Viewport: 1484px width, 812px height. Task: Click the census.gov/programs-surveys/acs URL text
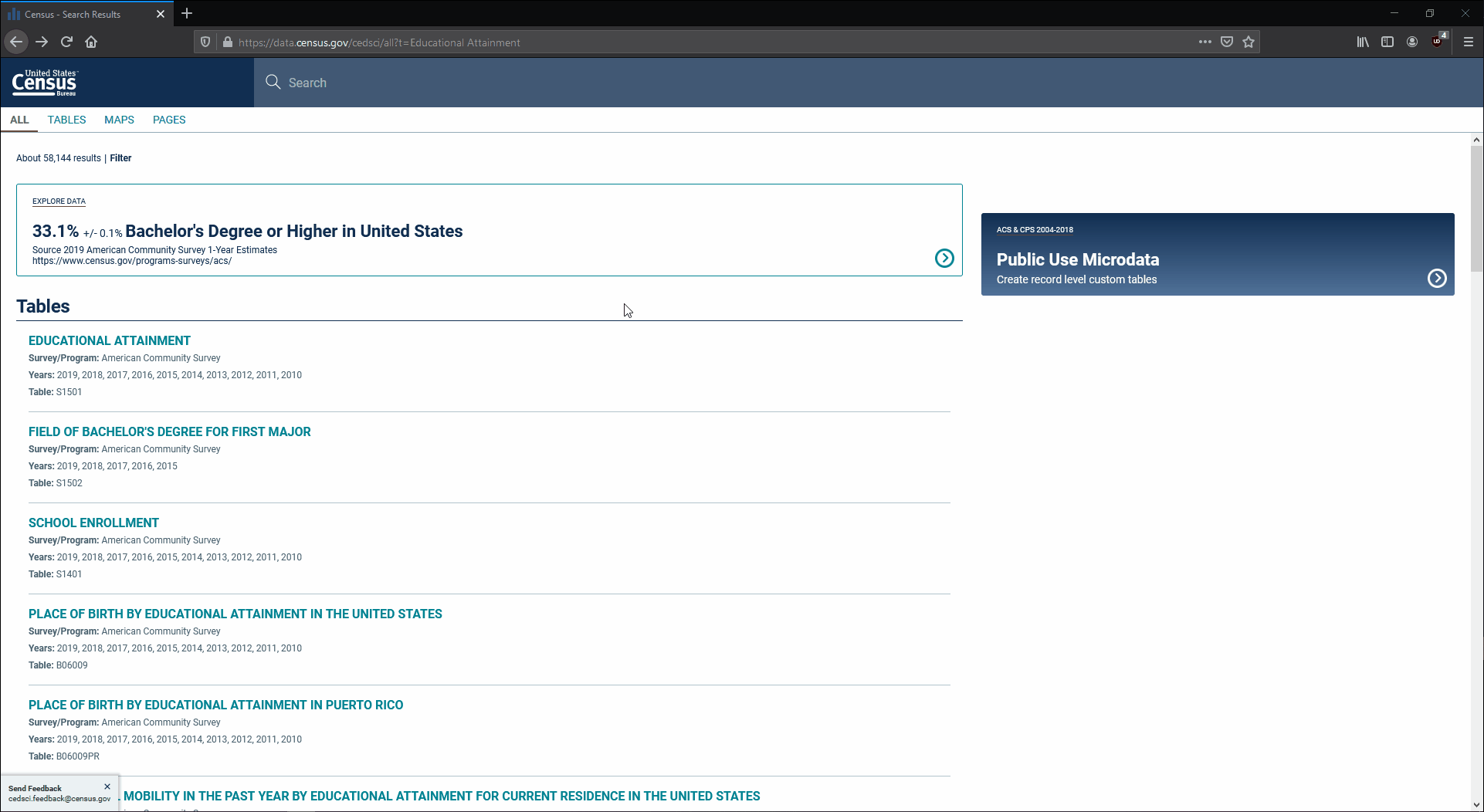(132, 261)
